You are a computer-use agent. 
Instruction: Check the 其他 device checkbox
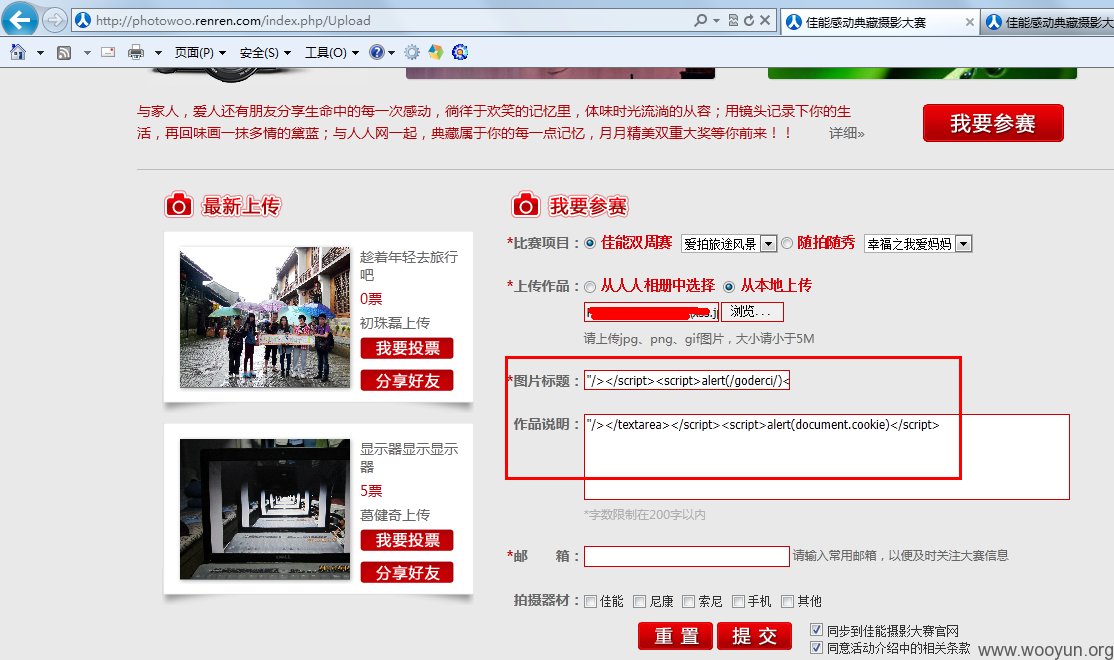click(787, 602)
